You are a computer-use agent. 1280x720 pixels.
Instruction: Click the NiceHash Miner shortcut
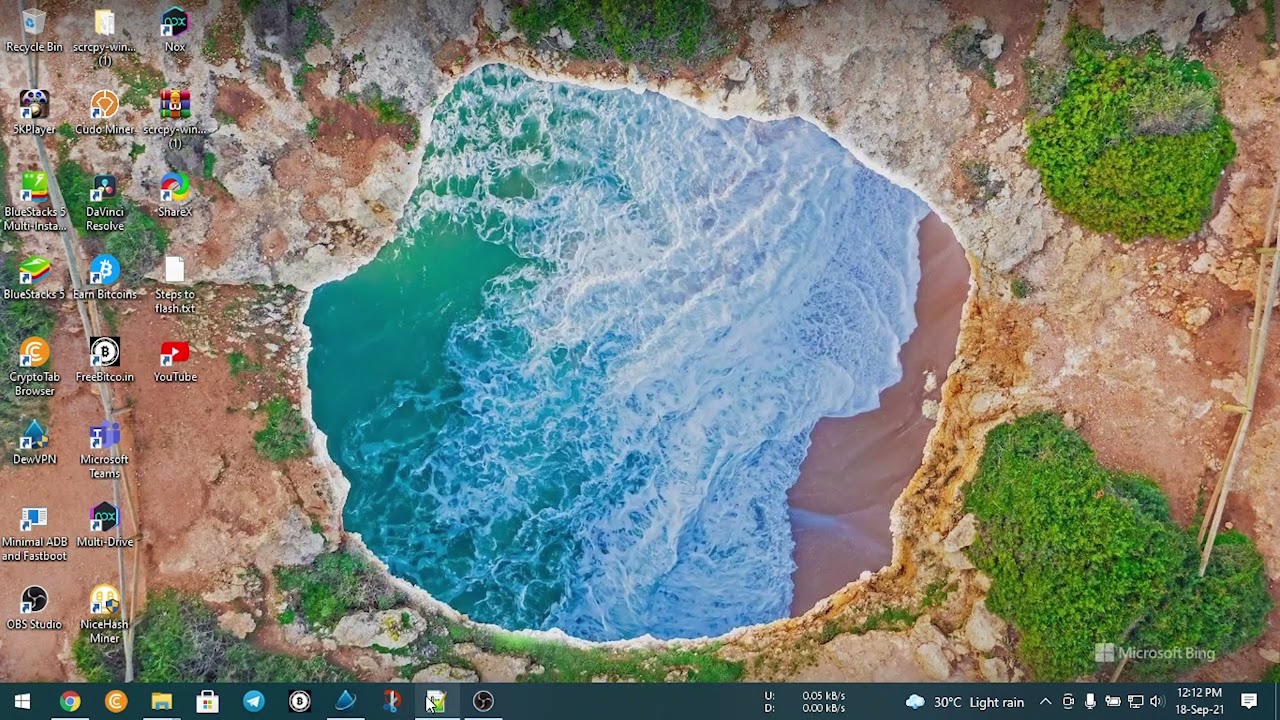[104, 601]
